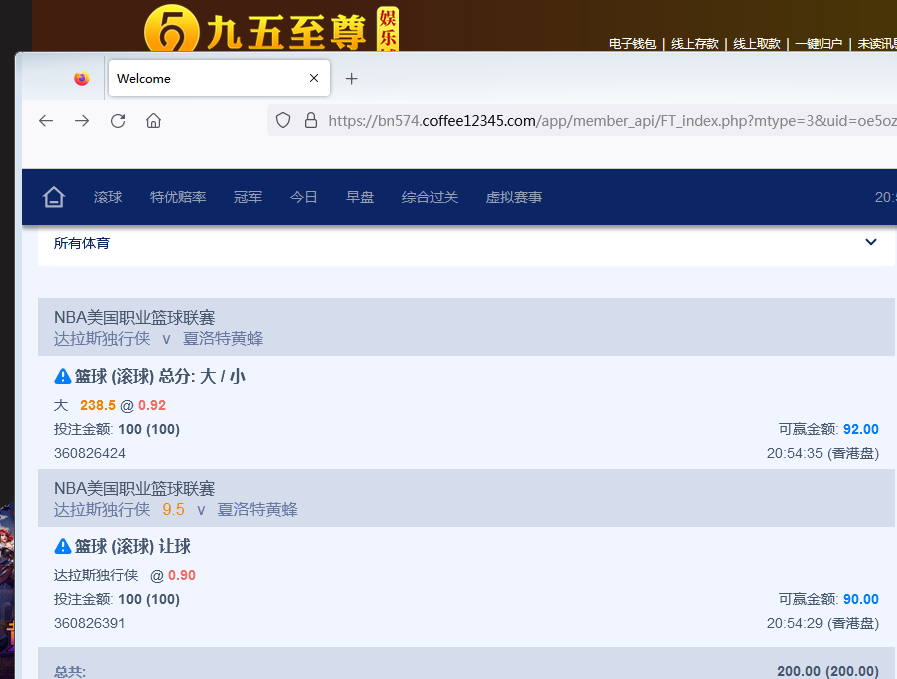This screenshot has height=679, width=897.
Task: Click the second NBA美国职业篮球联赛 league header
Action: click(134, 489)
